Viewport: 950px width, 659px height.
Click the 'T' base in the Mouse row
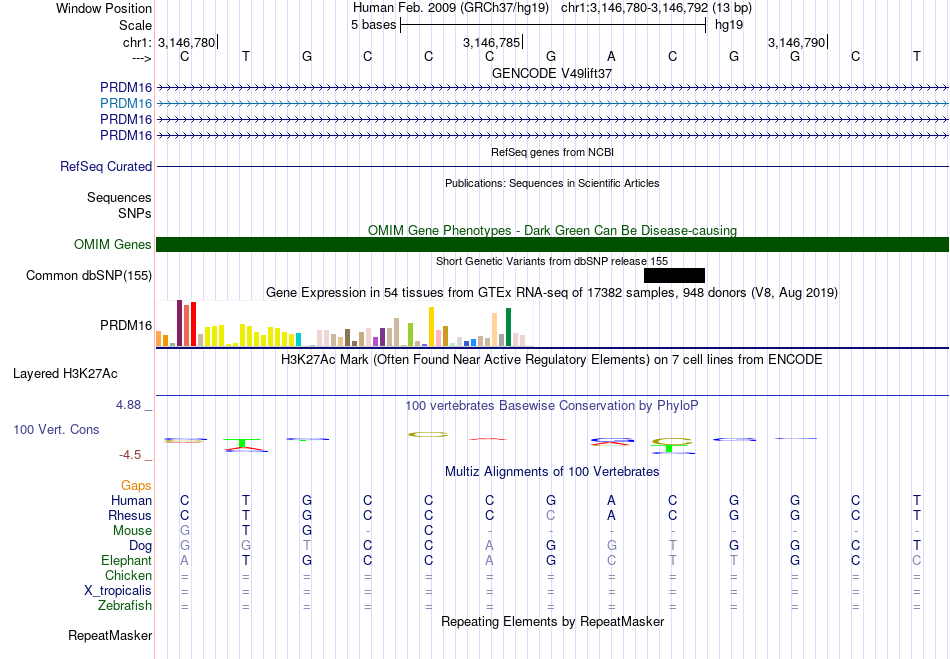245,531
